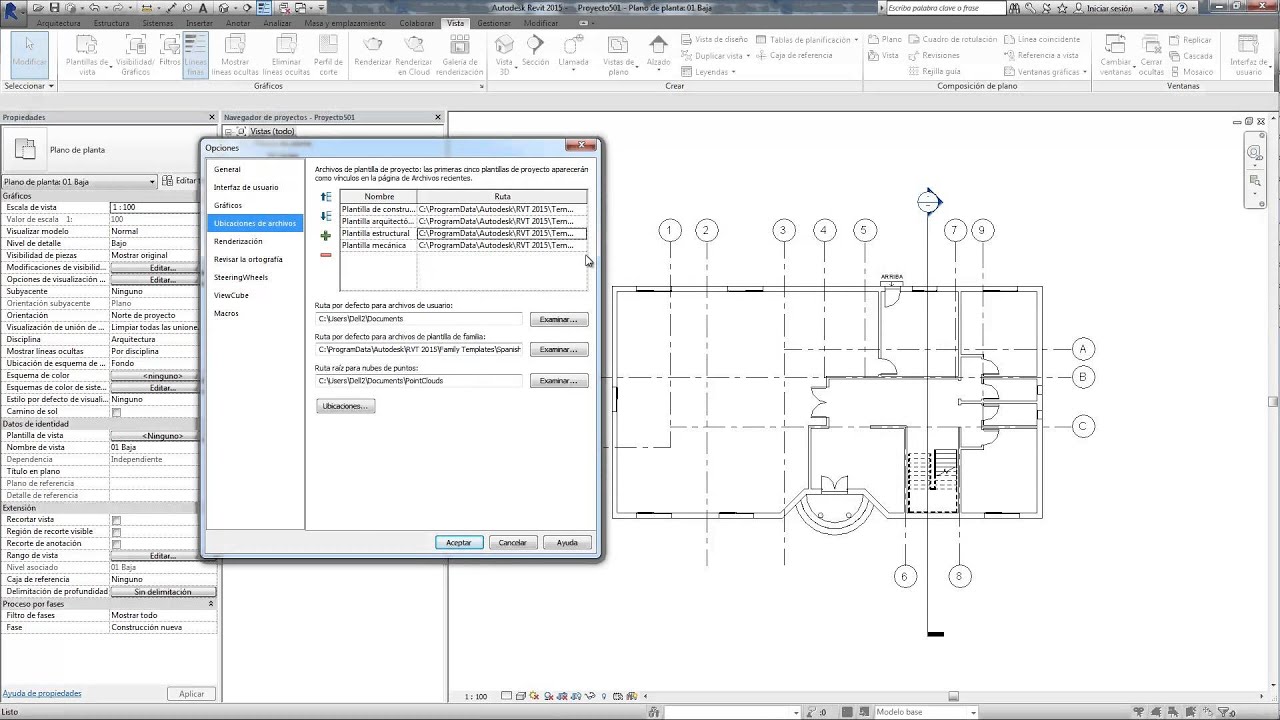Screen dimensions: 1280x720
Task: Open the Anotar ribbon tab
Action: (x=239, y=23)
